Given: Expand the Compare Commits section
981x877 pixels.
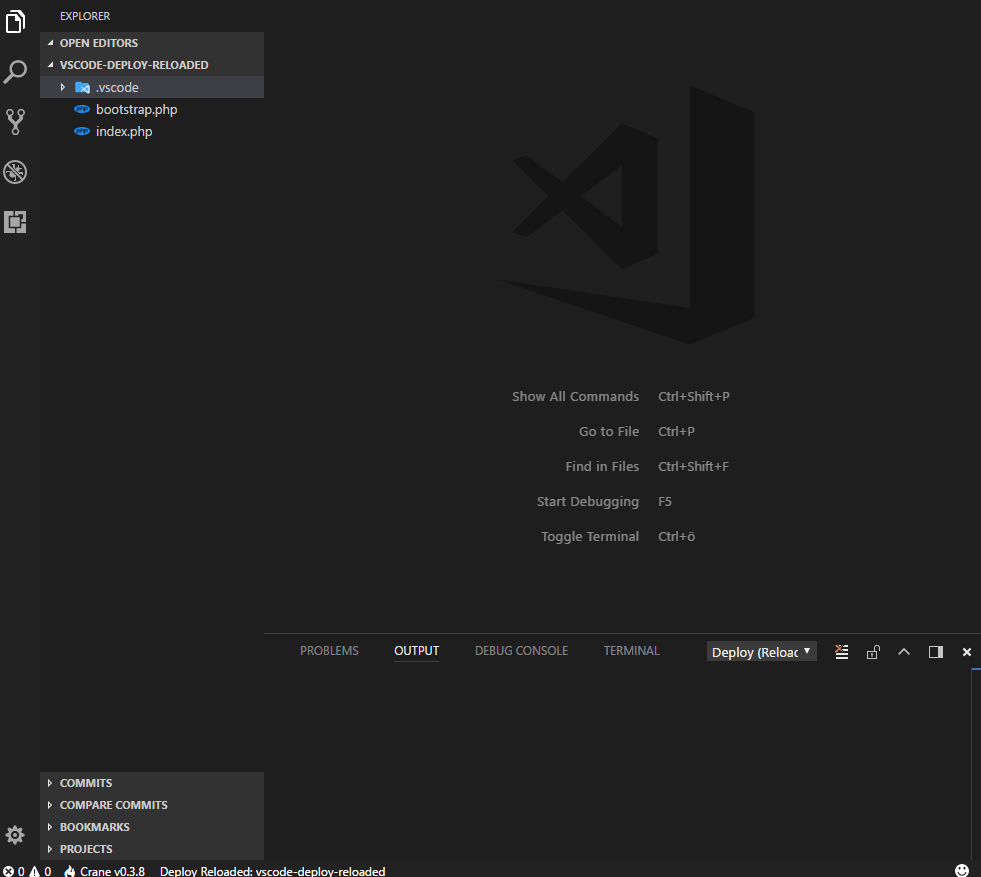Looking at the screenshot, I should click(152, 804).
